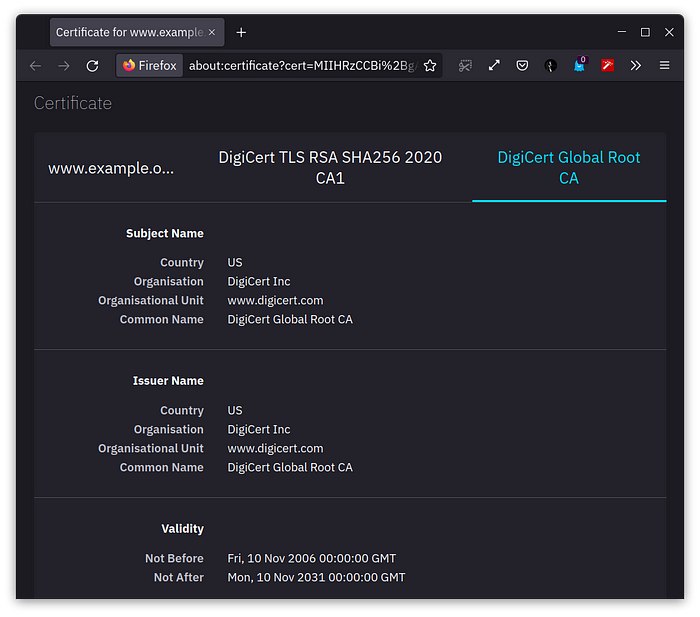Reload the certificate page
Screen dimensions: 700x617
pyautogui.click(x=92, y=66)
